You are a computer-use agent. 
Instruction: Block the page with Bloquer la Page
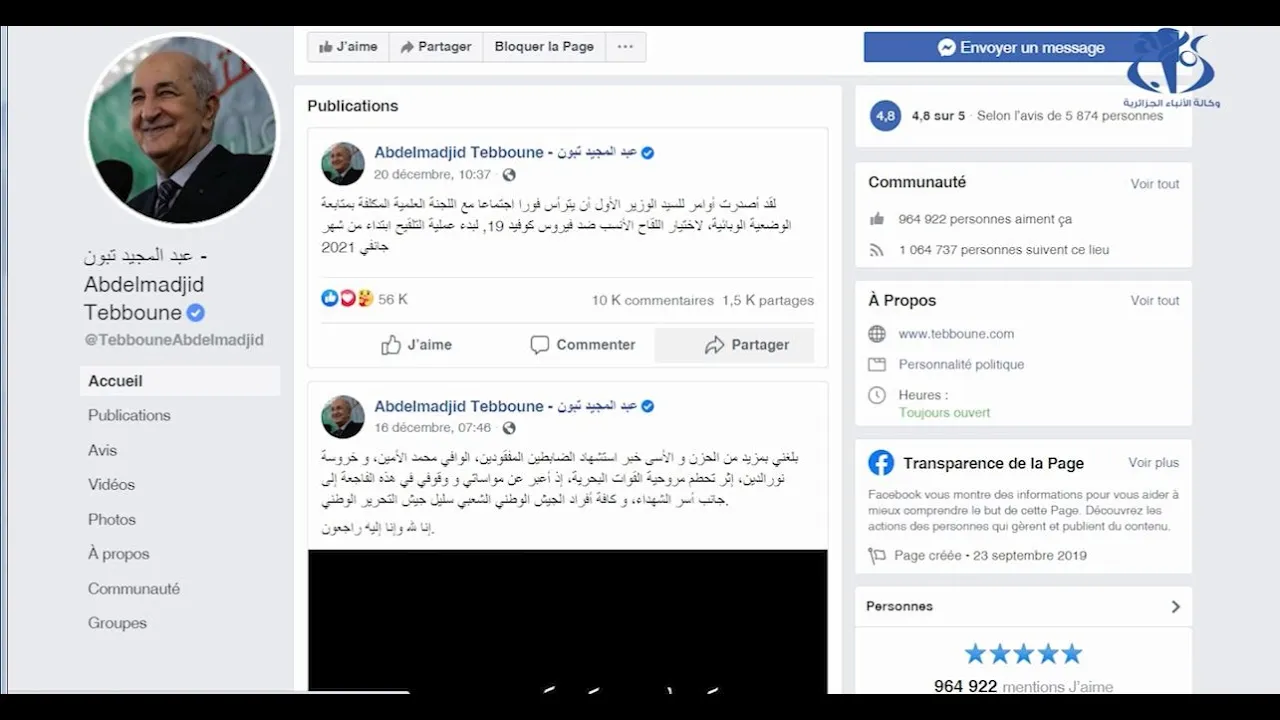(x=544, y=47)
